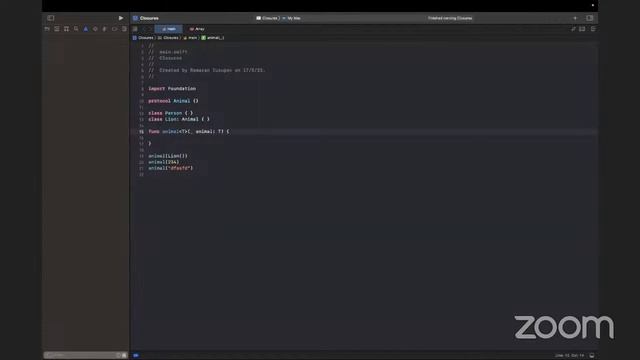Screen dimensions: 640x360
Task: Click the main file breadcrumb
Action: point(190,38)
